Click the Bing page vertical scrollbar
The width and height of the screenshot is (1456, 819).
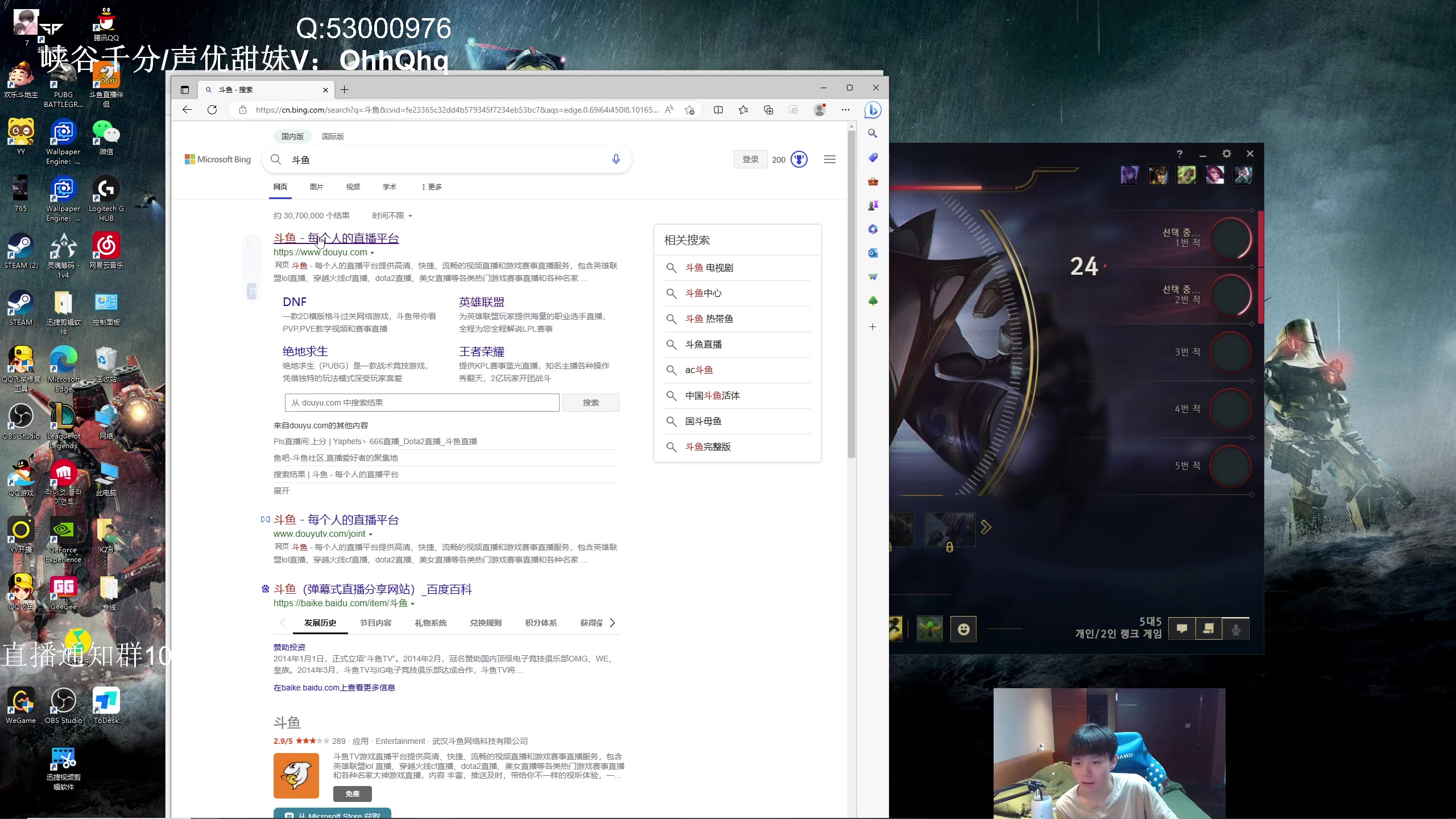(x=851, y=293)
